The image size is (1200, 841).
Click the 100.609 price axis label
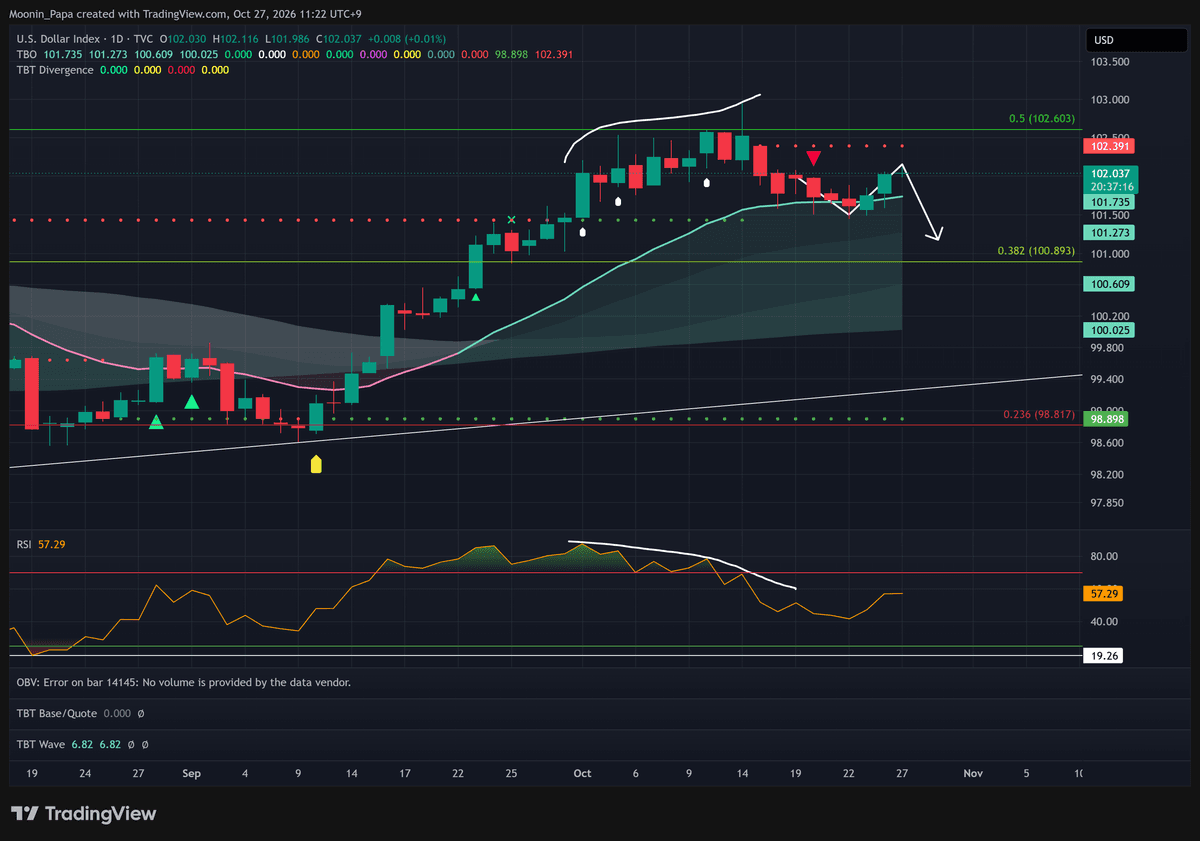[x=1111, y=285]
